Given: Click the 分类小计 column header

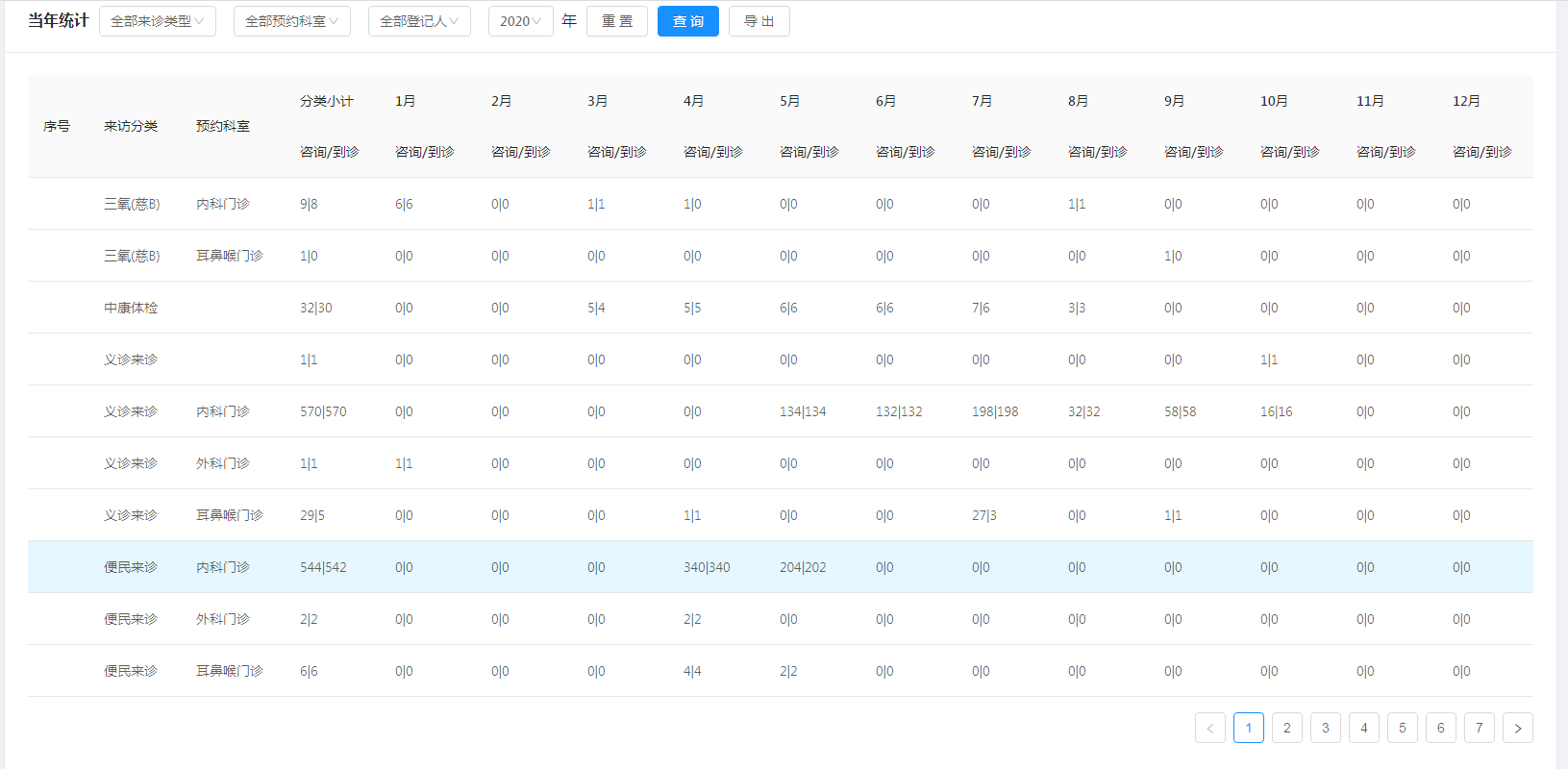Looking at the screenshot, I should click(x=327, y=101).
